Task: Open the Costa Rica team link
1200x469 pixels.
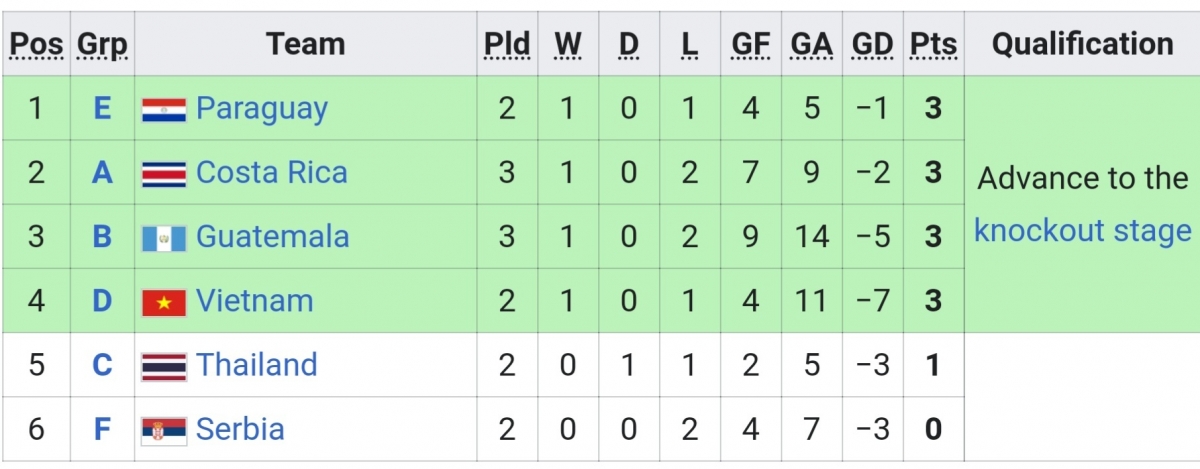Action: pos(272,173)
